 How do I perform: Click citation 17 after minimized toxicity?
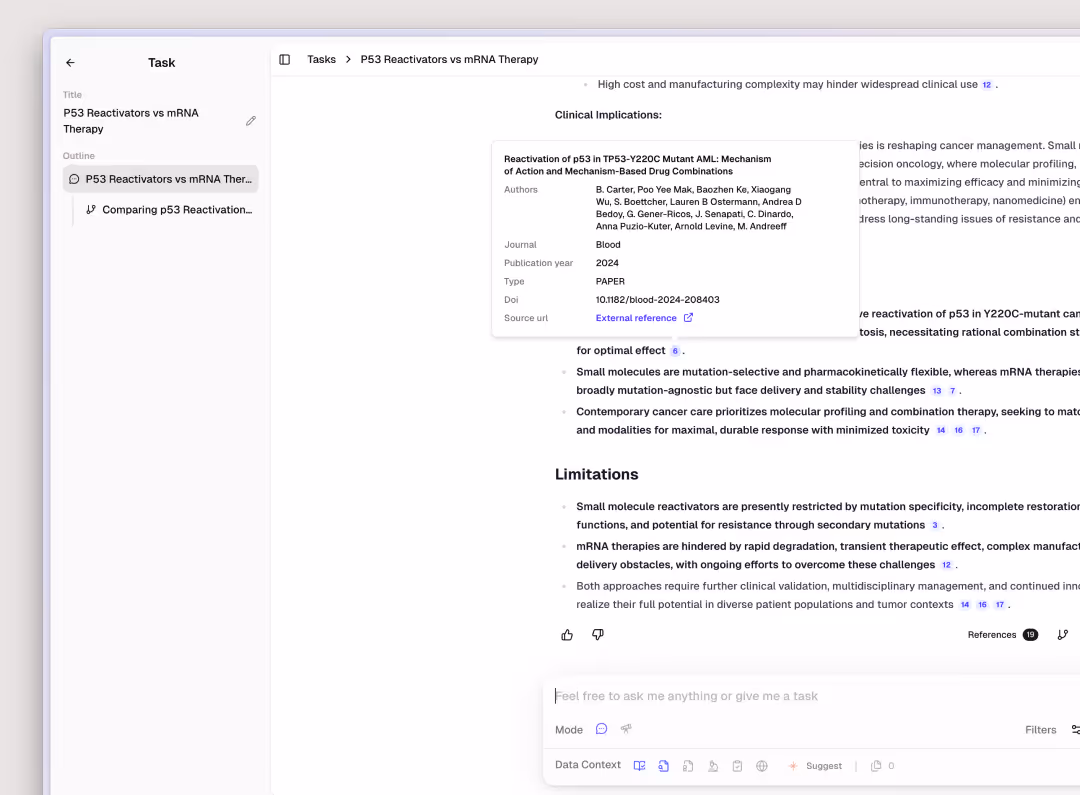coord(976,431)
